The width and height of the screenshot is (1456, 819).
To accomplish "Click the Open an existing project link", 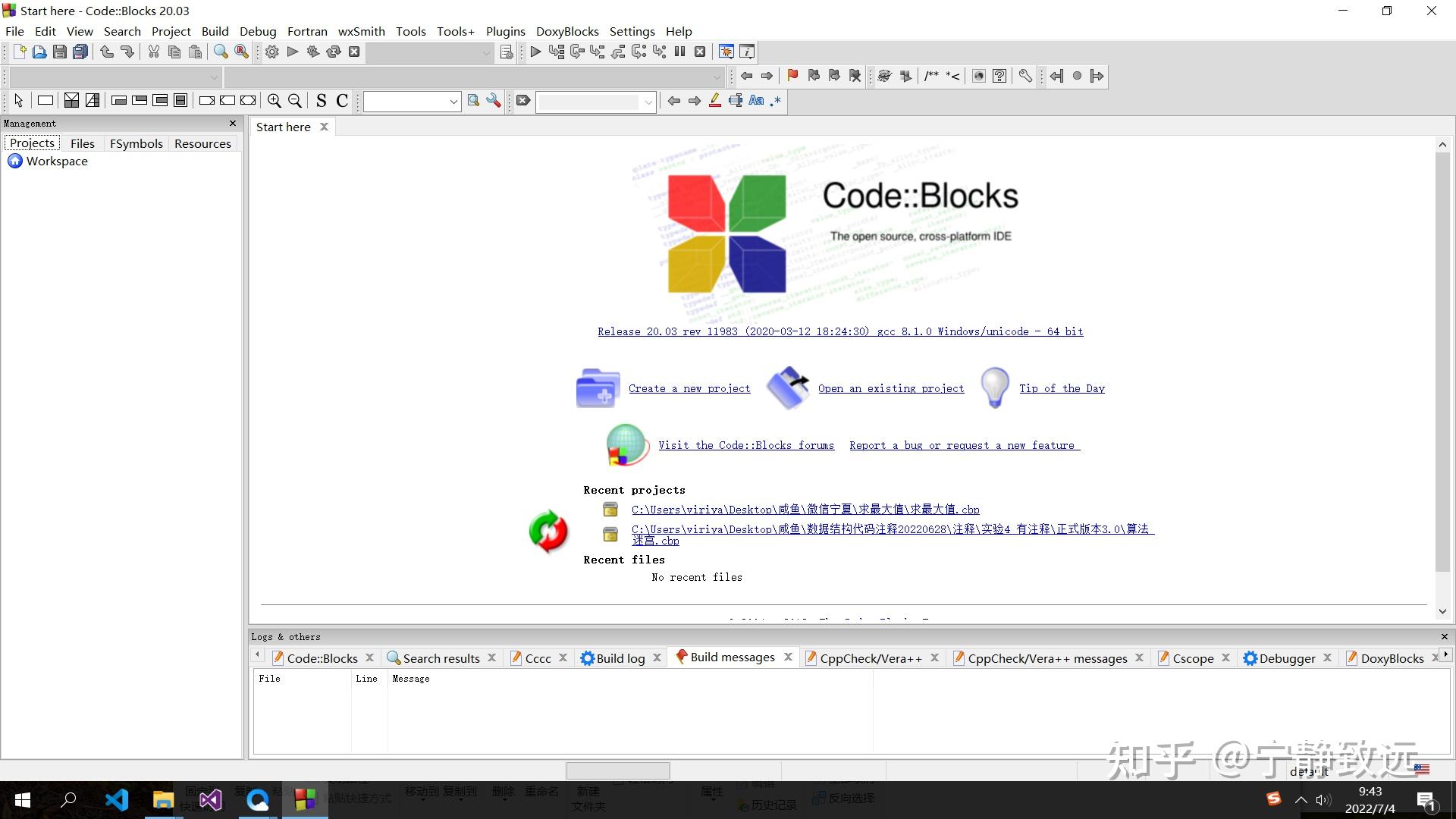I will point(891,388).
